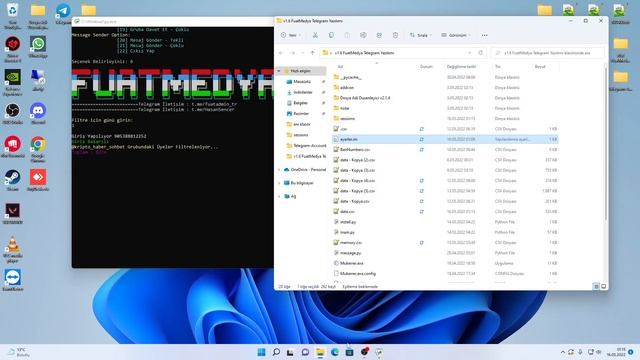Screen dimensions: 640x360
Task: Open VLC media player desktop shortcut
Action: coord(13,249)
